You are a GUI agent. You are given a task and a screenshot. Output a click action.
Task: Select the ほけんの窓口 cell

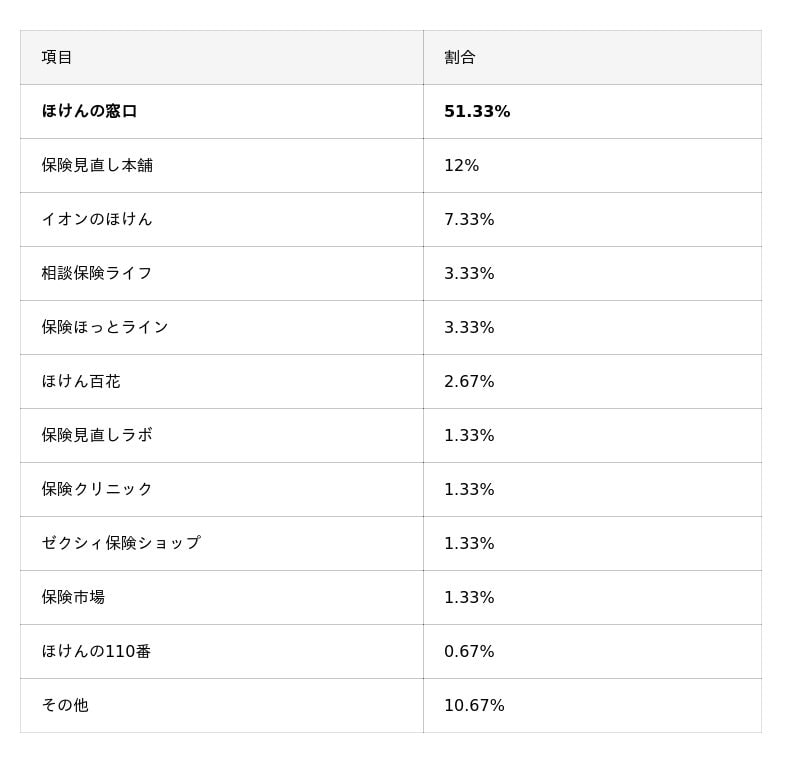pos(89,111)
